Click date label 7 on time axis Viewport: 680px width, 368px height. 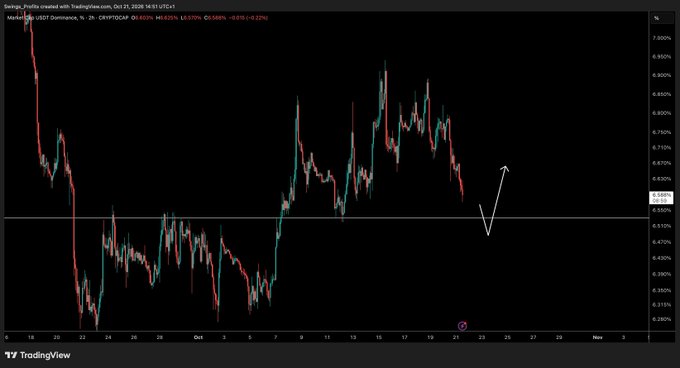tap(275, 337)
